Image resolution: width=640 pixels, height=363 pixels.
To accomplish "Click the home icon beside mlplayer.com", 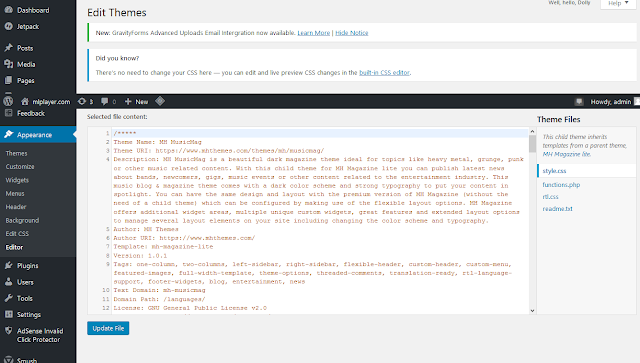I will [25, 101].
